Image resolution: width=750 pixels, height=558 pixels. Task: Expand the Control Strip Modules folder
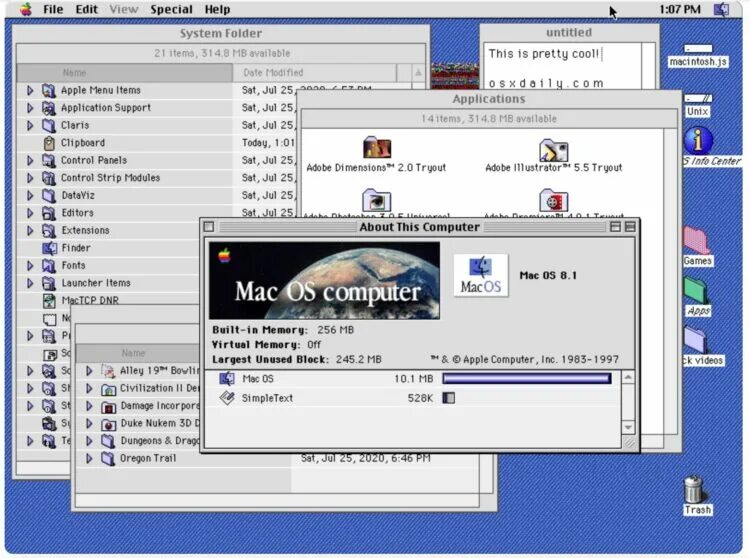click(x=30, y=178)
